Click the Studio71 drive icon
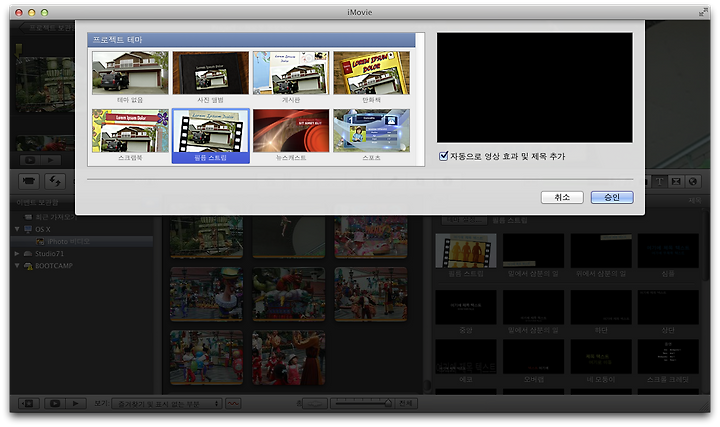720x427 pixels. pos(28,253)
